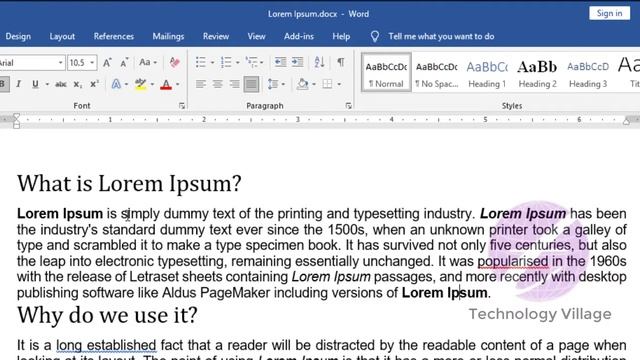
Task: Click the misspelled word 'popularised'
Action: (x=513, y=261)
